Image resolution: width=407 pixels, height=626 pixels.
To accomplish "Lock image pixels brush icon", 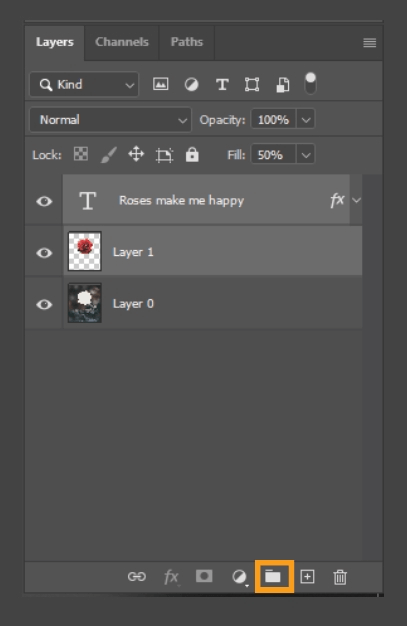I will pos(108,155).
